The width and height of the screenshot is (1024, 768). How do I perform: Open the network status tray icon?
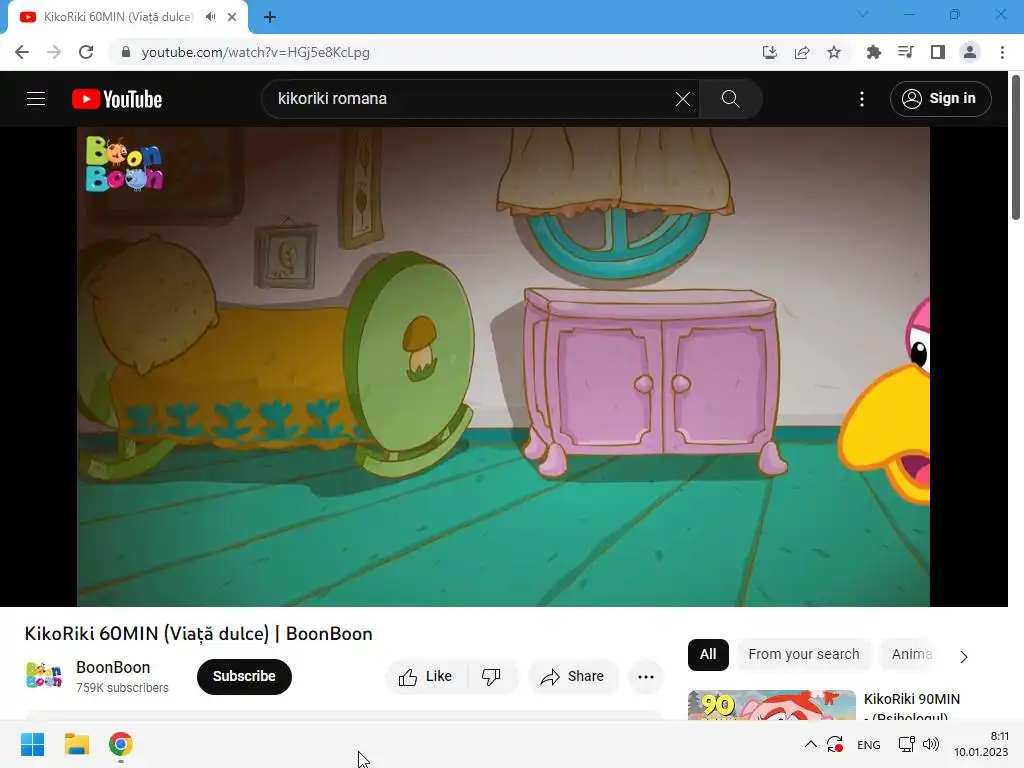[906, 744]
